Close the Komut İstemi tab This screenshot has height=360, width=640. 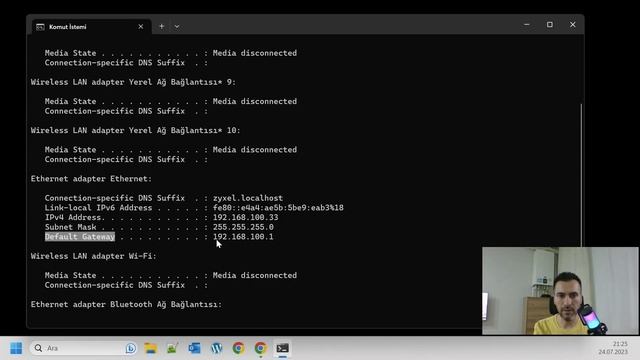click(141, 27)
